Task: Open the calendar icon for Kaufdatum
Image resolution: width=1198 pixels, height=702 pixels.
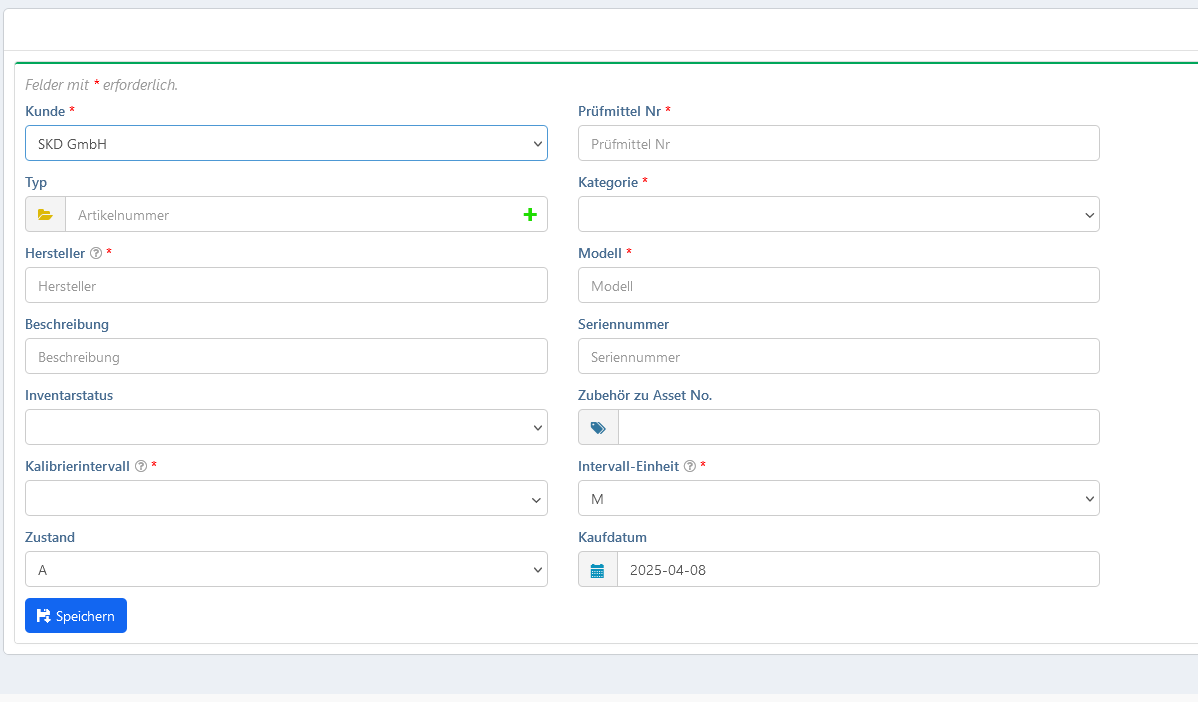Action: pos(598,570)
